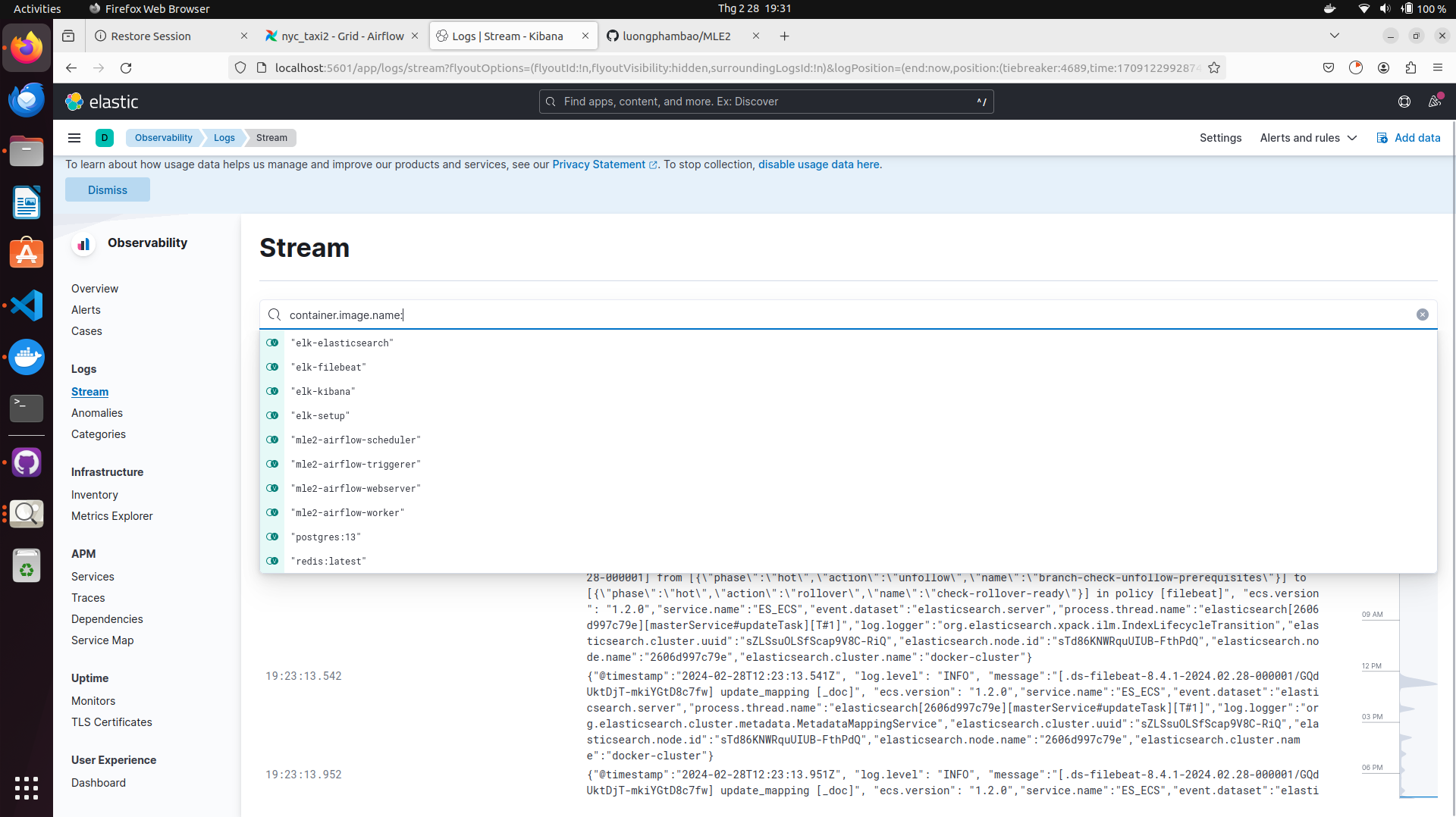Click the space avatar D icon
The width and height of the screenshot is (1456, 817).
click(105, 138)
